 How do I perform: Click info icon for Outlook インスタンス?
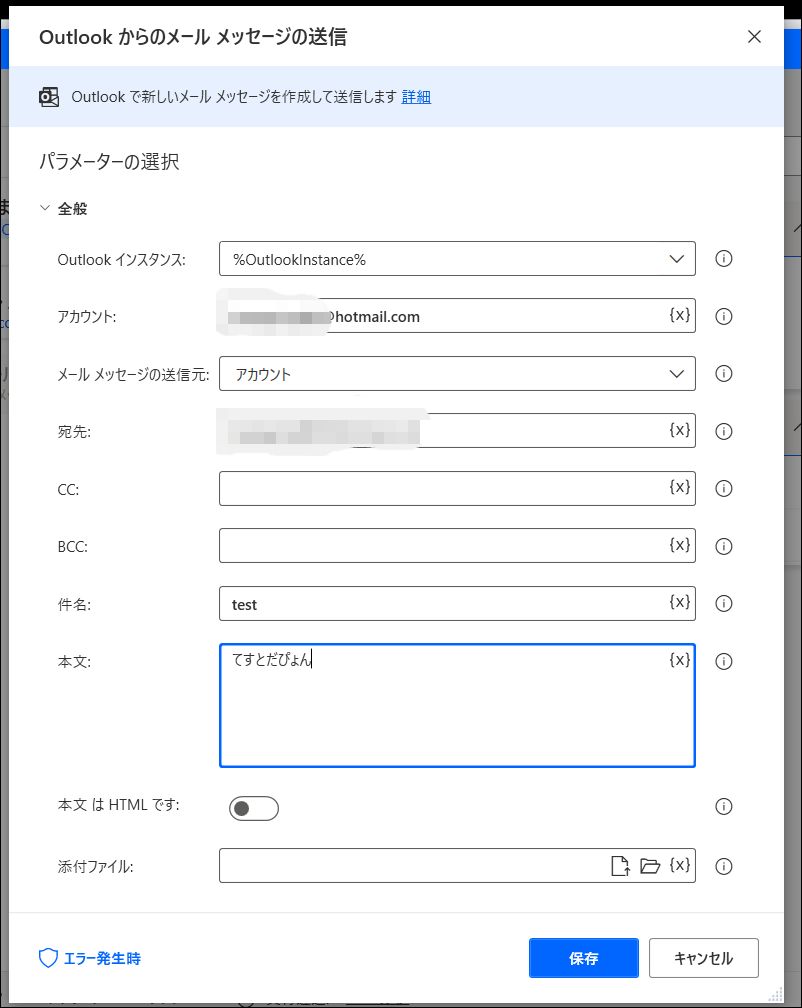(724, 258)
